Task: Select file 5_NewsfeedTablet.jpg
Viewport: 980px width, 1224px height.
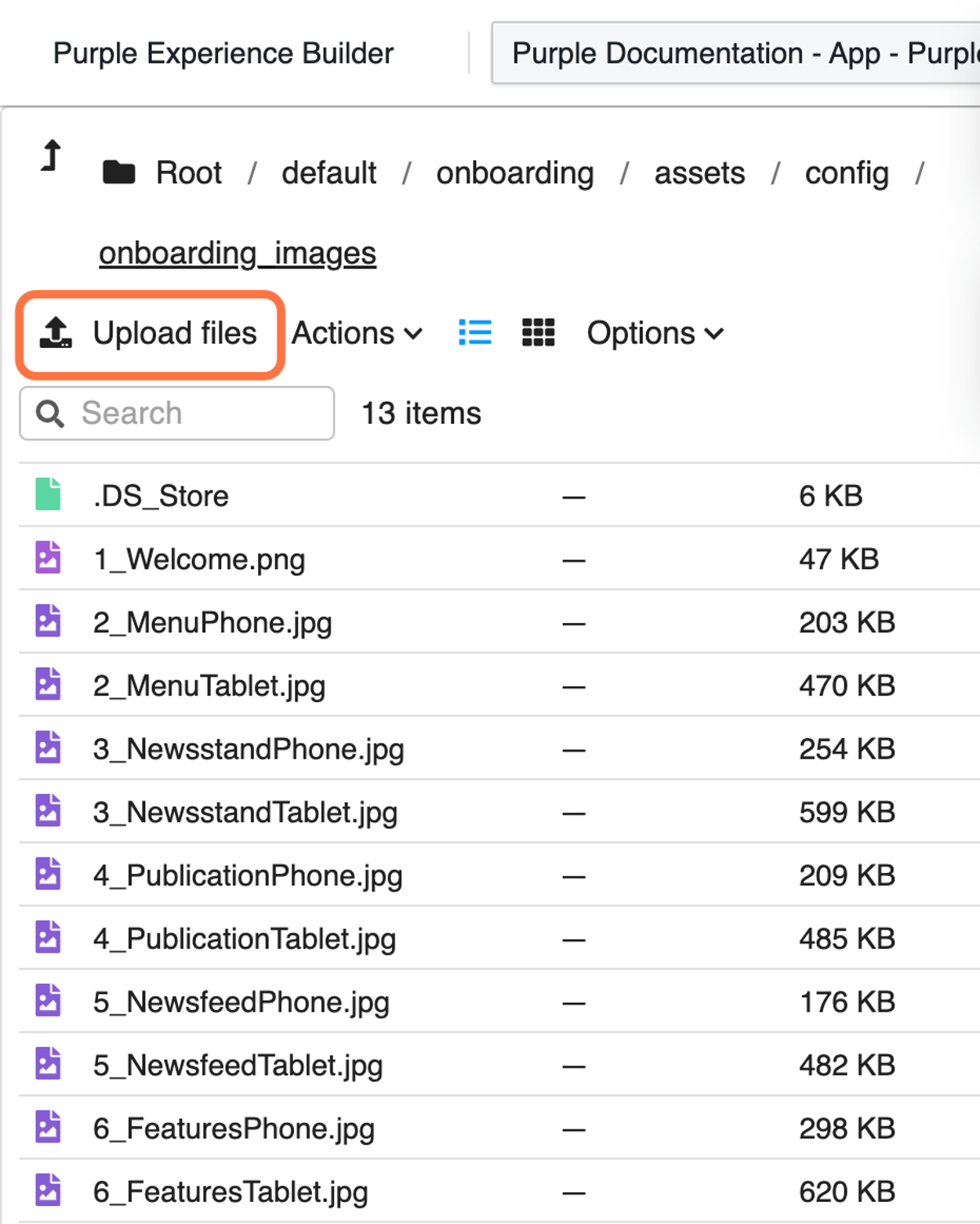Action: (x=238, y=1066)
